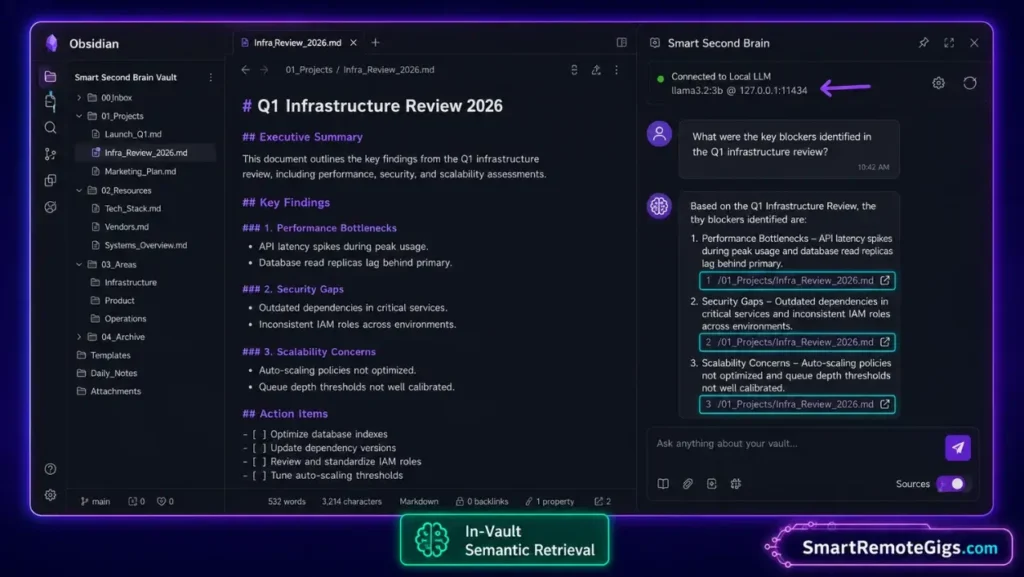Viewport: 1024px width, 577px height.
Task: Open Launch_Q1.md in the file tree
Action: tap(133, 134)
